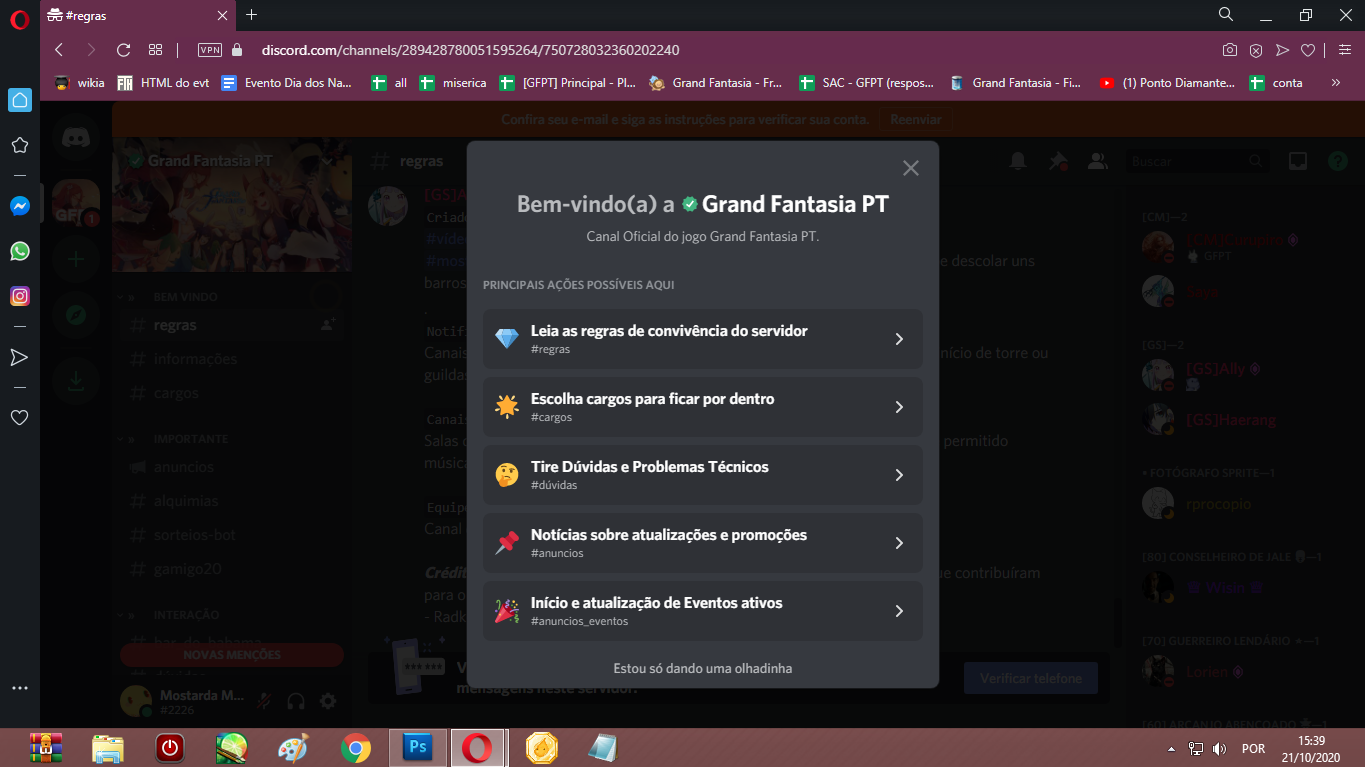Screen dimensions: 1365x767
Task: Close the welcome dialog with the X
Action: 910,168
